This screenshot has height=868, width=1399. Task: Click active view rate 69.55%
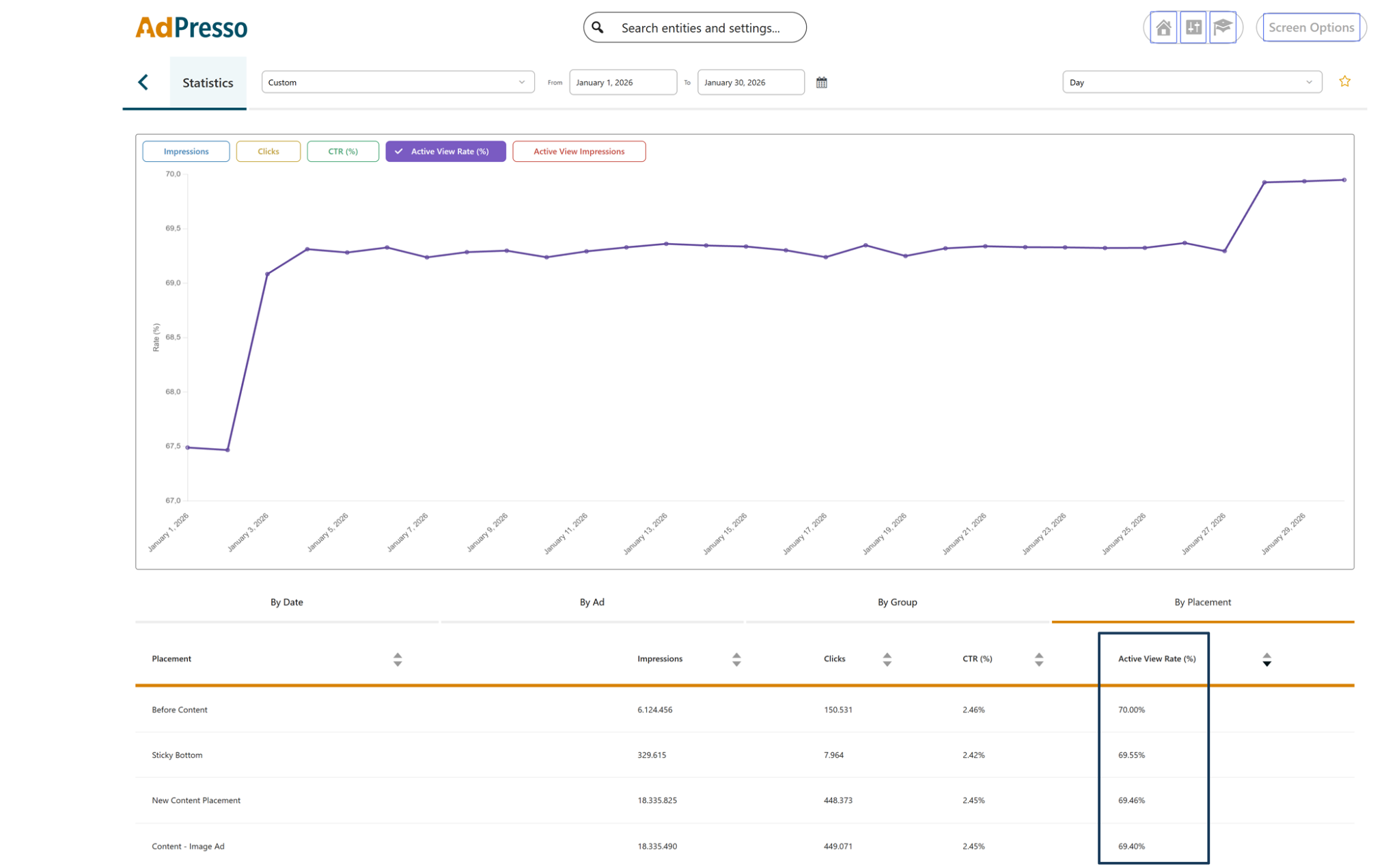pos(1131,755)
